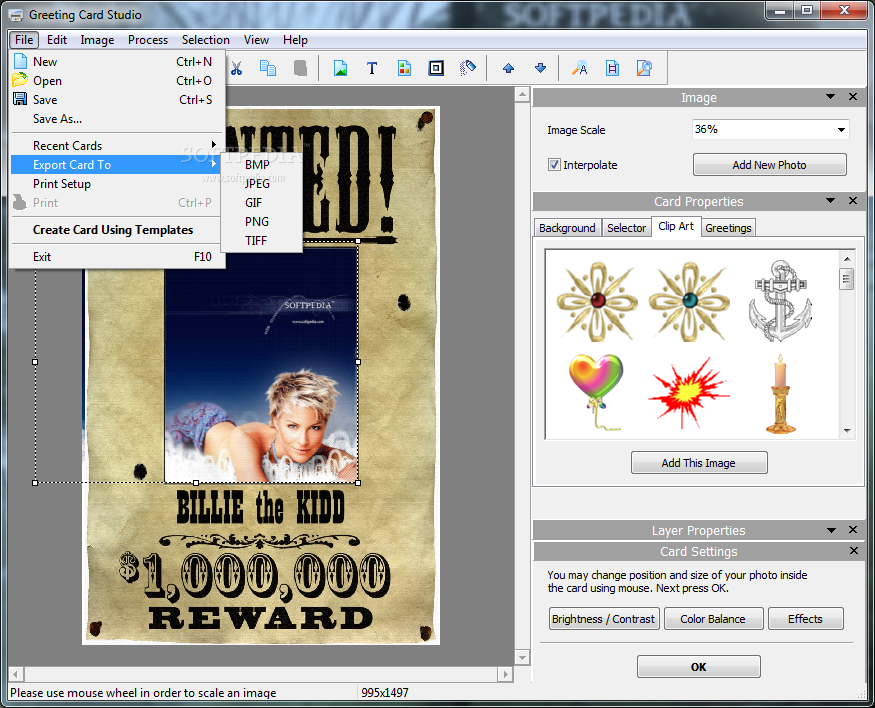Click the Save floppy disk icon
The height and width of the screenshot is (708, 875).
(x=20, y=99)
